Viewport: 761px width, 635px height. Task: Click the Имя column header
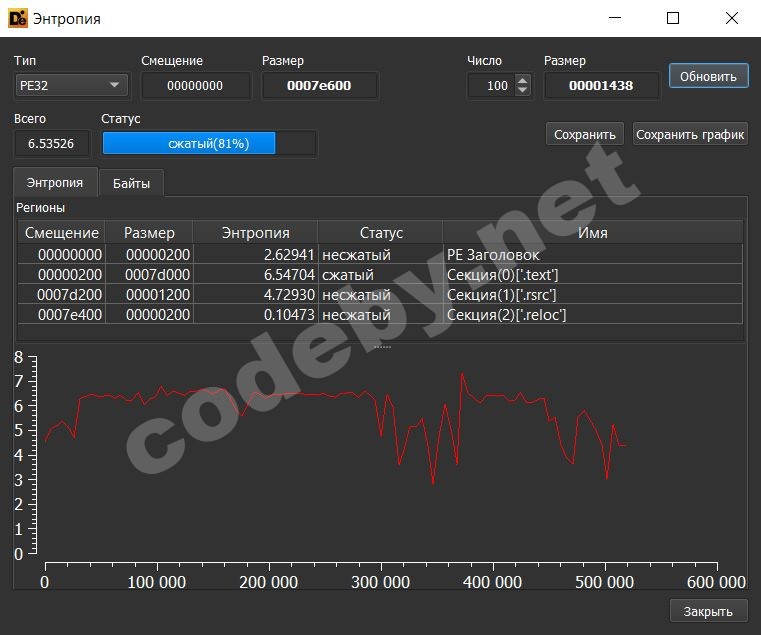pos(592,233)
